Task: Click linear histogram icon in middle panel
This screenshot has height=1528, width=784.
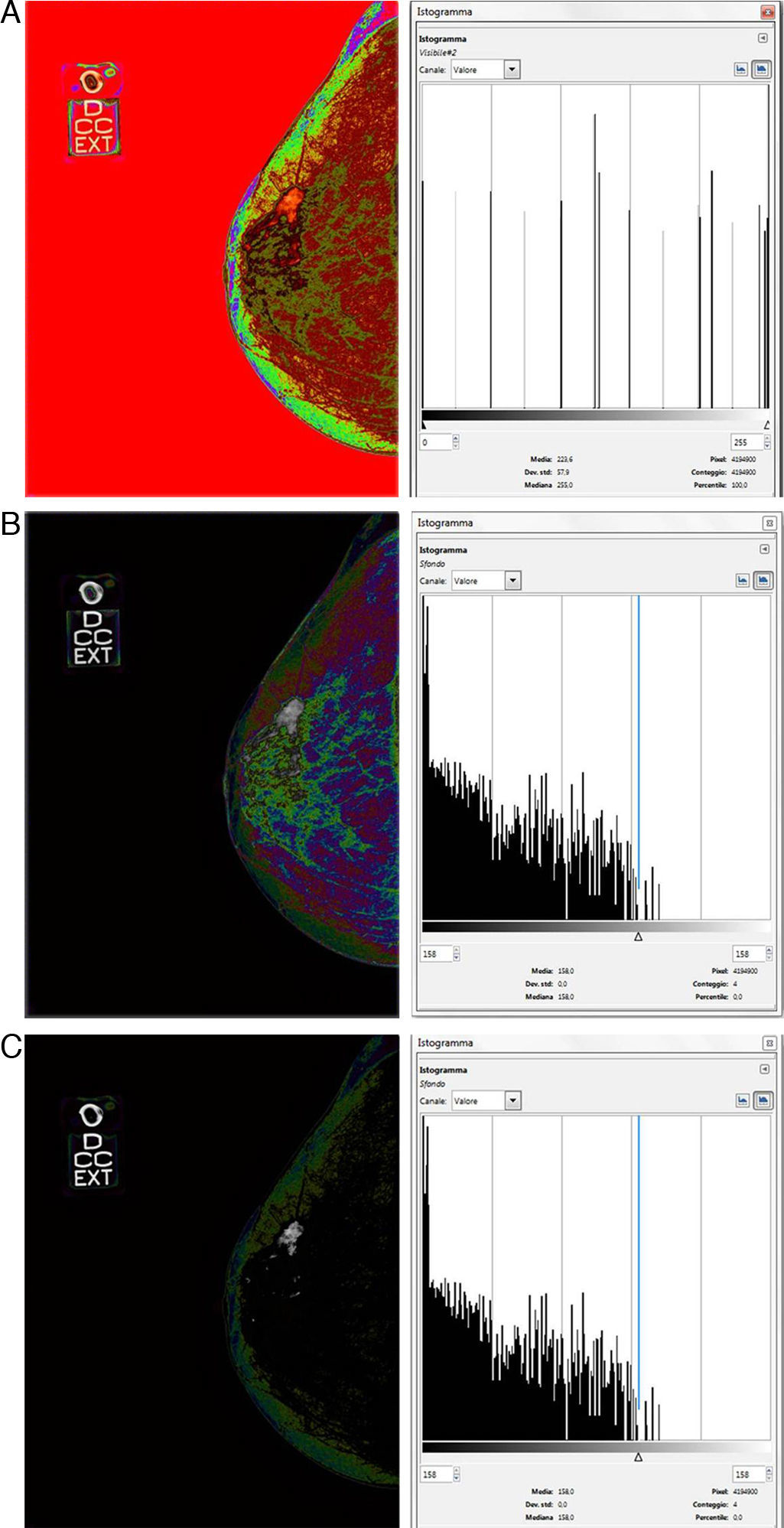Action: pyautogui.click(x=742, y=580)
